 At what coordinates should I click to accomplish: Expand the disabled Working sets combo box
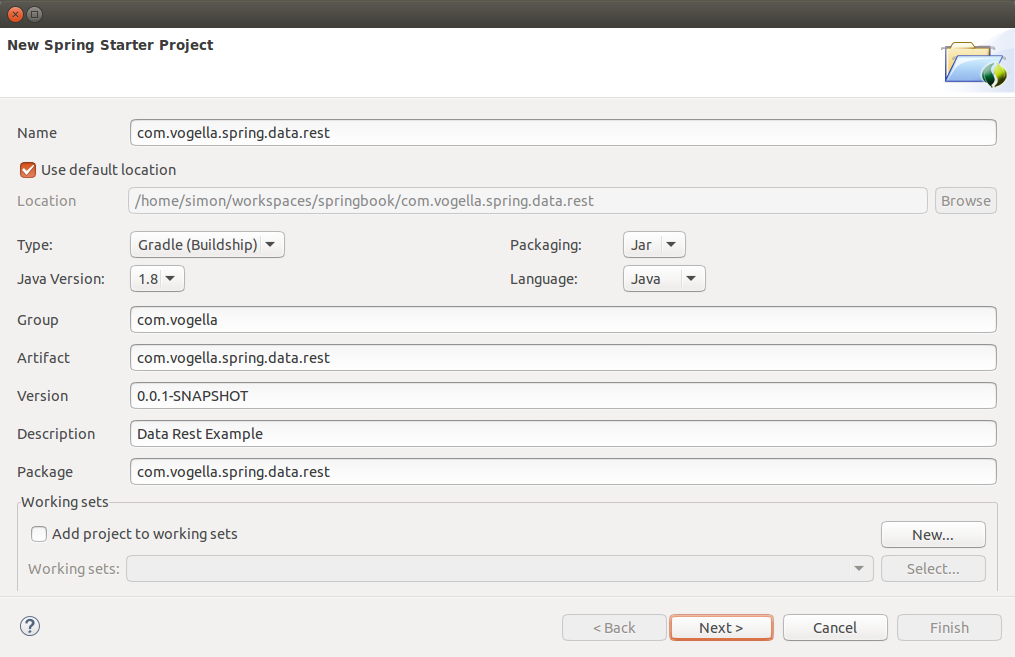(x=500, y=569)
